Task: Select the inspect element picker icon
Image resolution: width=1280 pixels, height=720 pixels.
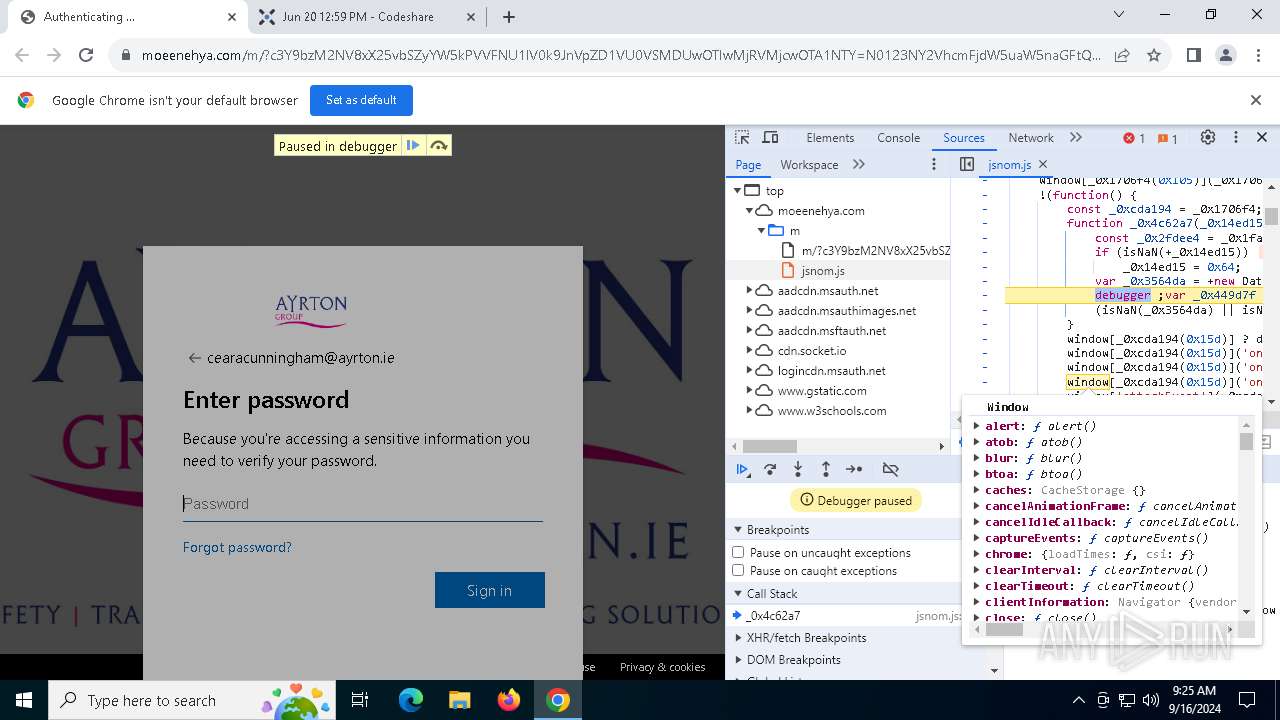Action: click(x=742, y=138)
